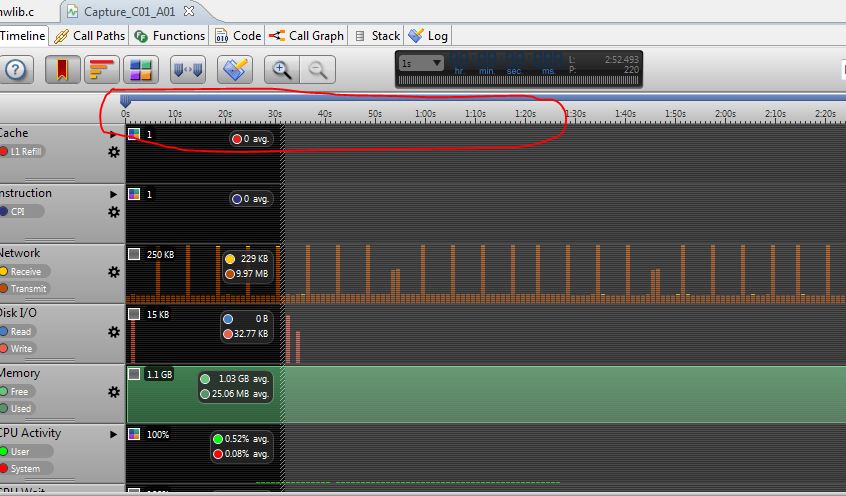The height and width of the screenshot is (496, 846).
Task: Expand the Instruction chart arrow
Action: (114, 194)
